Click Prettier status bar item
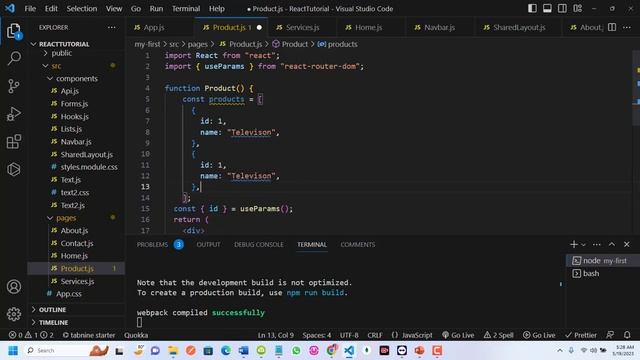640x360 pixels. (581, 335)
